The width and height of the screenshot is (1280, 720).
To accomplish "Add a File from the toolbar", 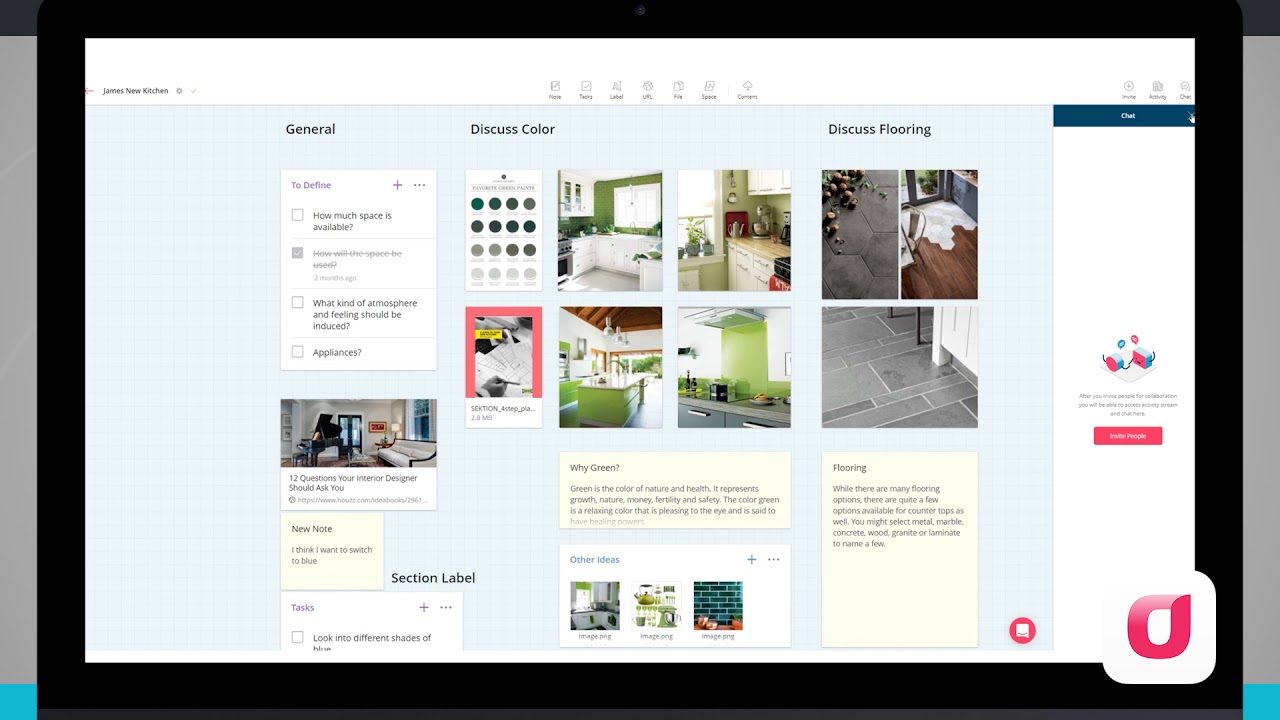I will tap(678, 90).
